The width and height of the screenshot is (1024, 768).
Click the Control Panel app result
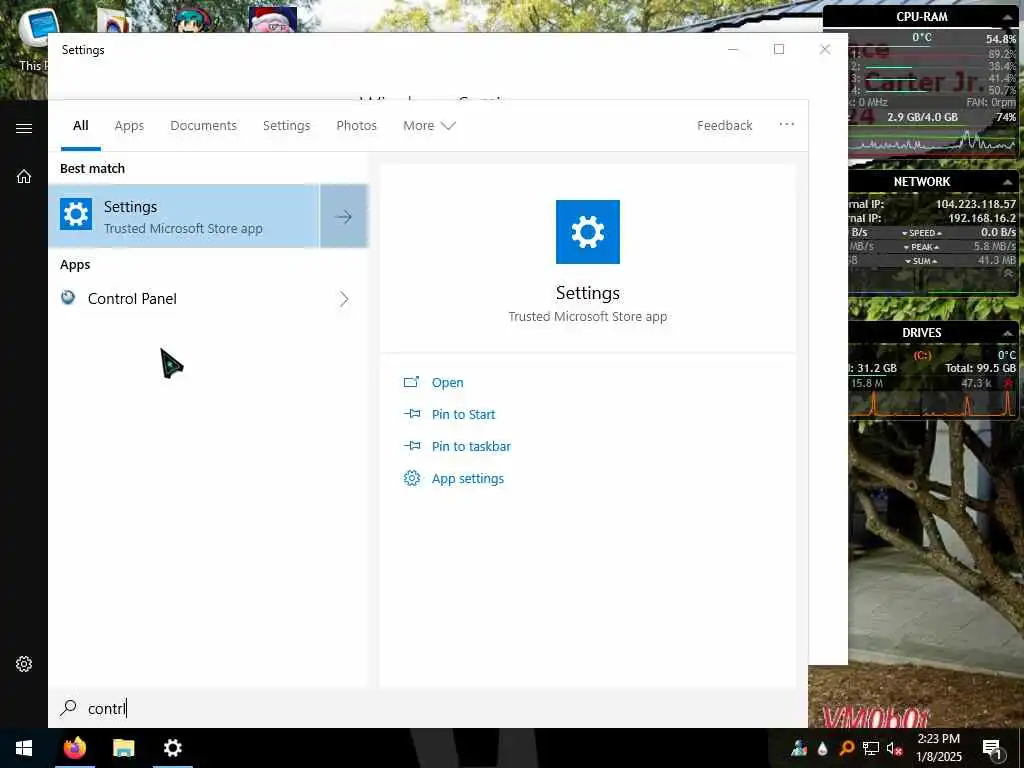pos(208,299)
